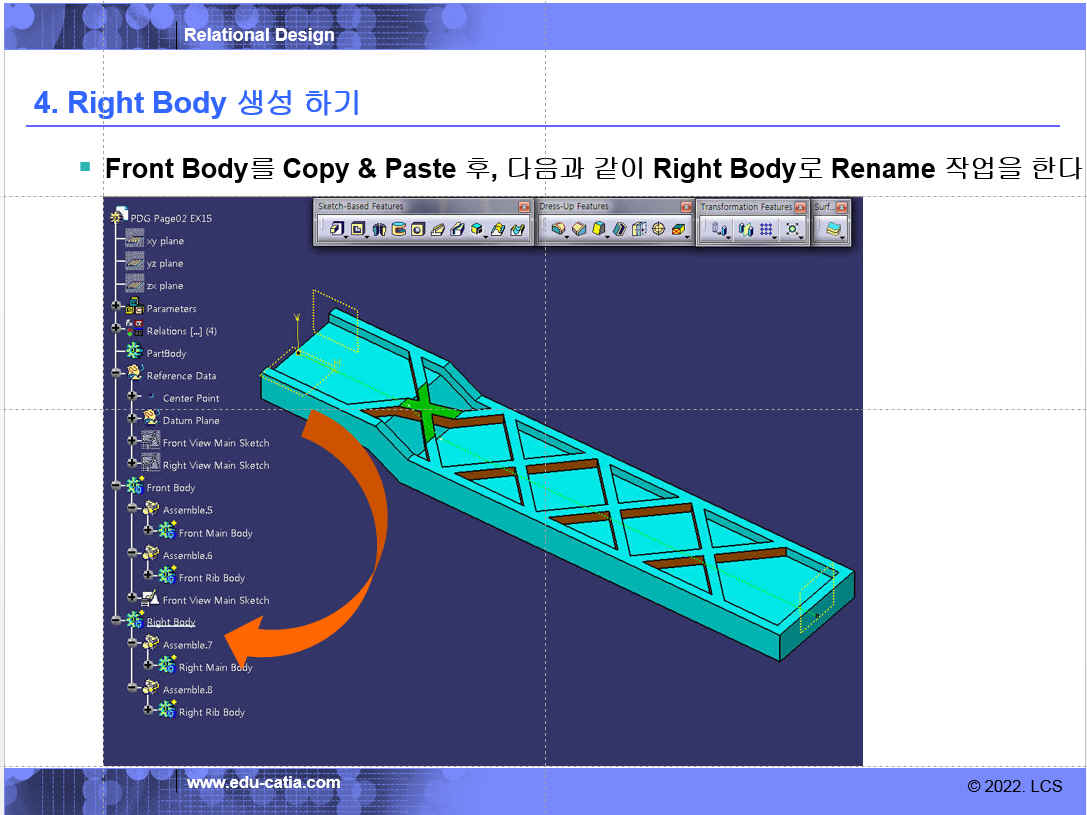1087x815 pixels.
Task: Expand the Parameters tree node
Action: pyautogui.click(x=117, y=308)
